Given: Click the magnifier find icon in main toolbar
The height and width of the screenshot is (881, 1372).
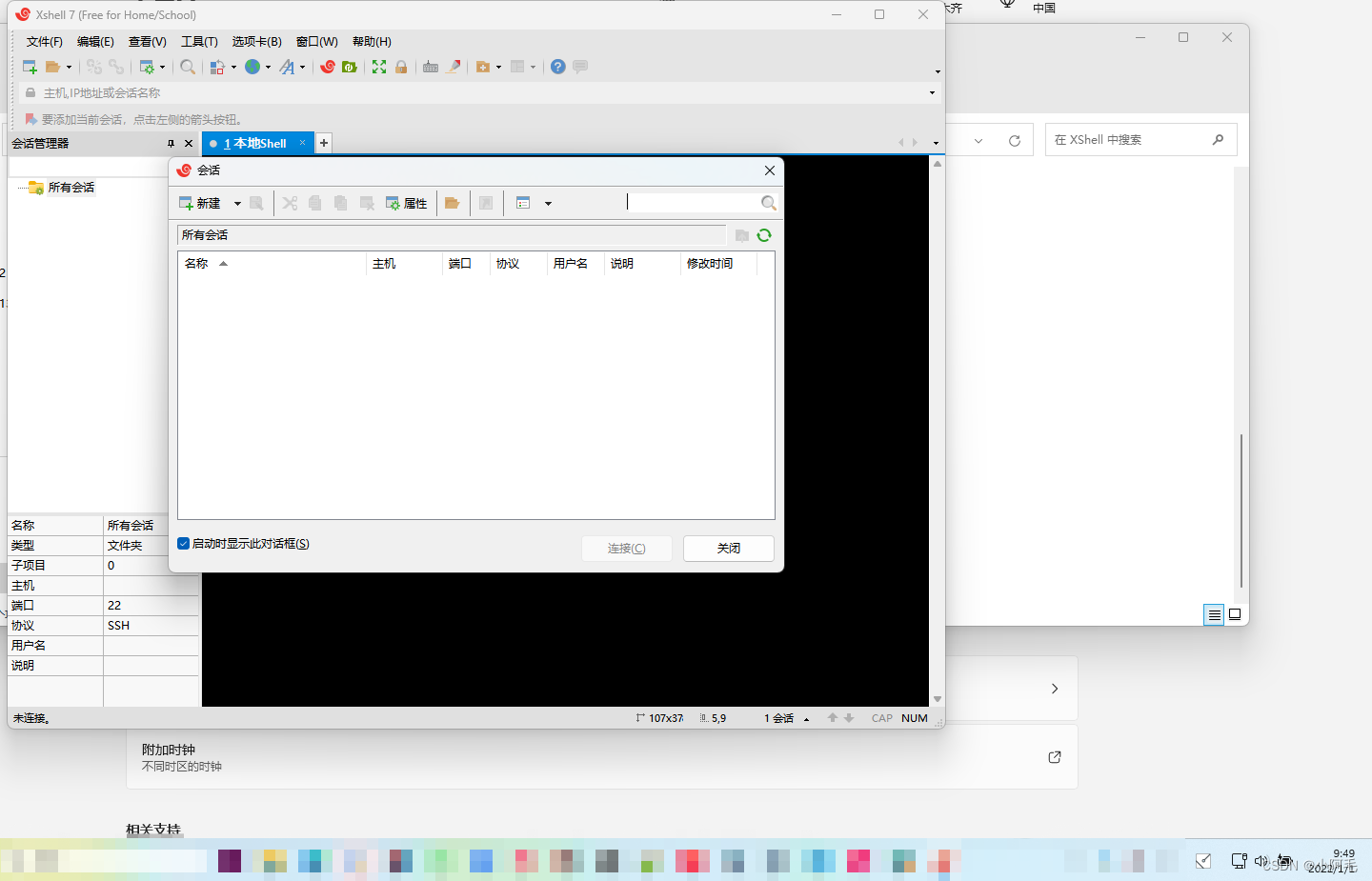Looking at the screenshot, I should click(x=188, y=67).
